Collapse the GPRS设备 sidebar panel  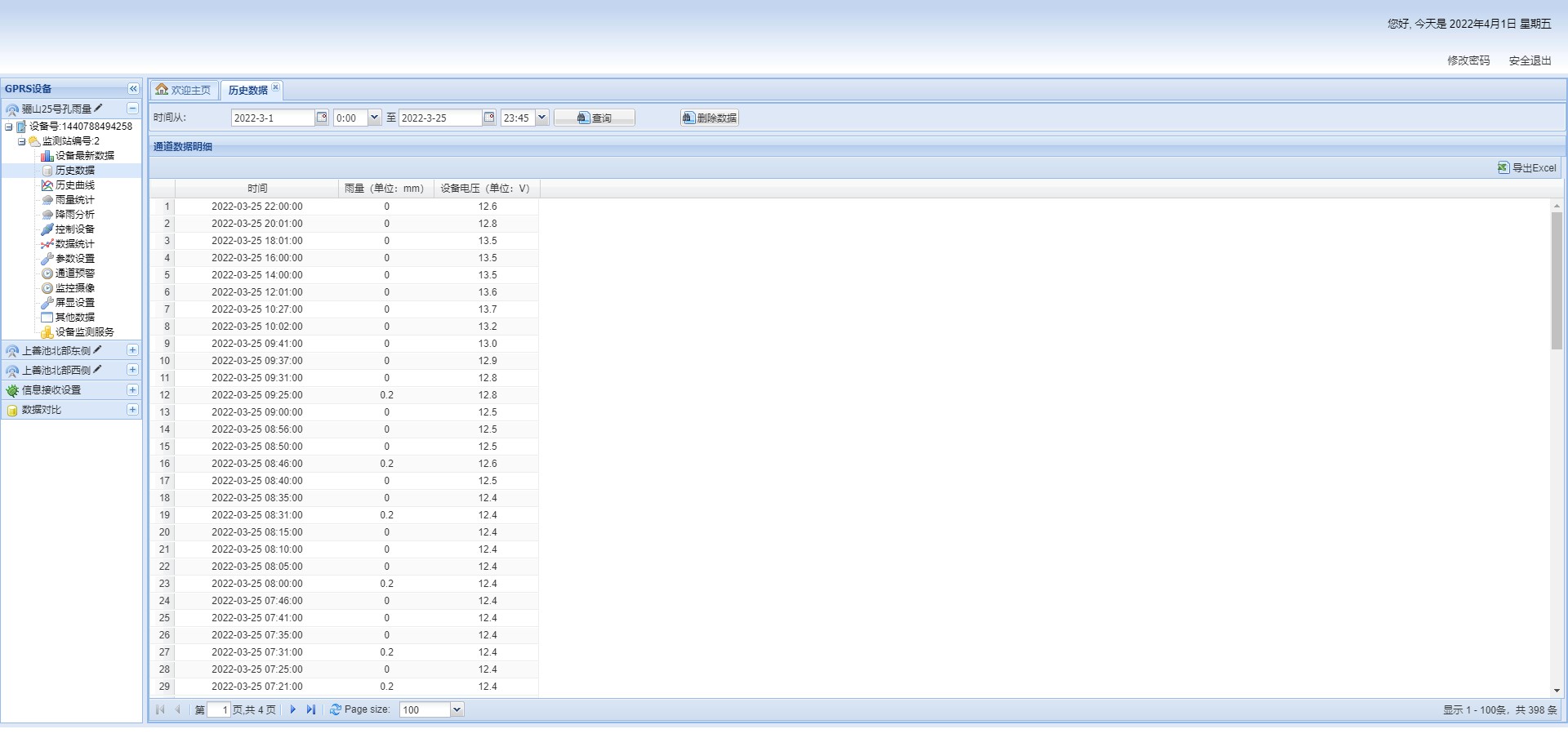coord(133,89)
